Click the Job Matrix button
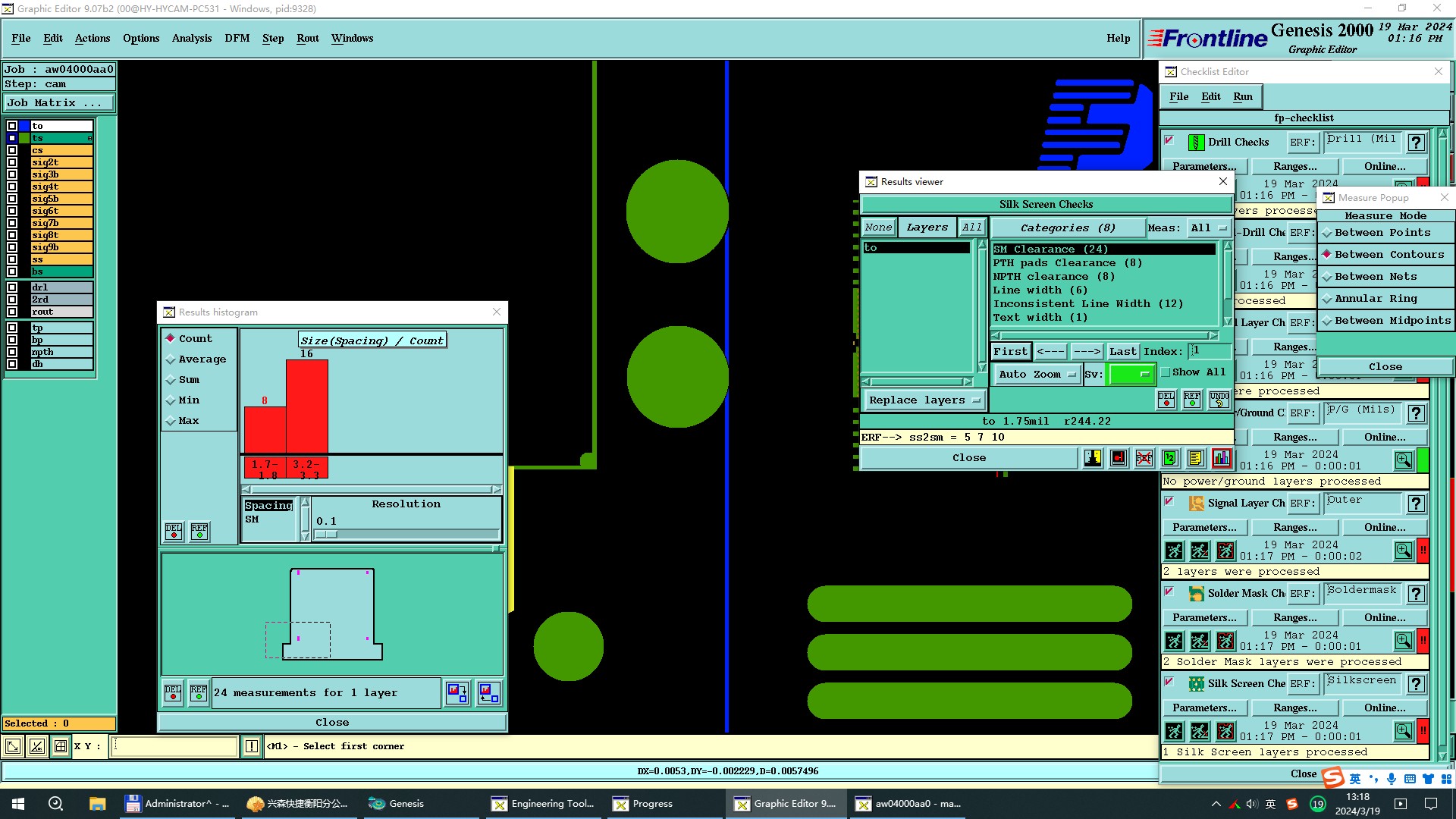1456x819 pixels. 59,103
